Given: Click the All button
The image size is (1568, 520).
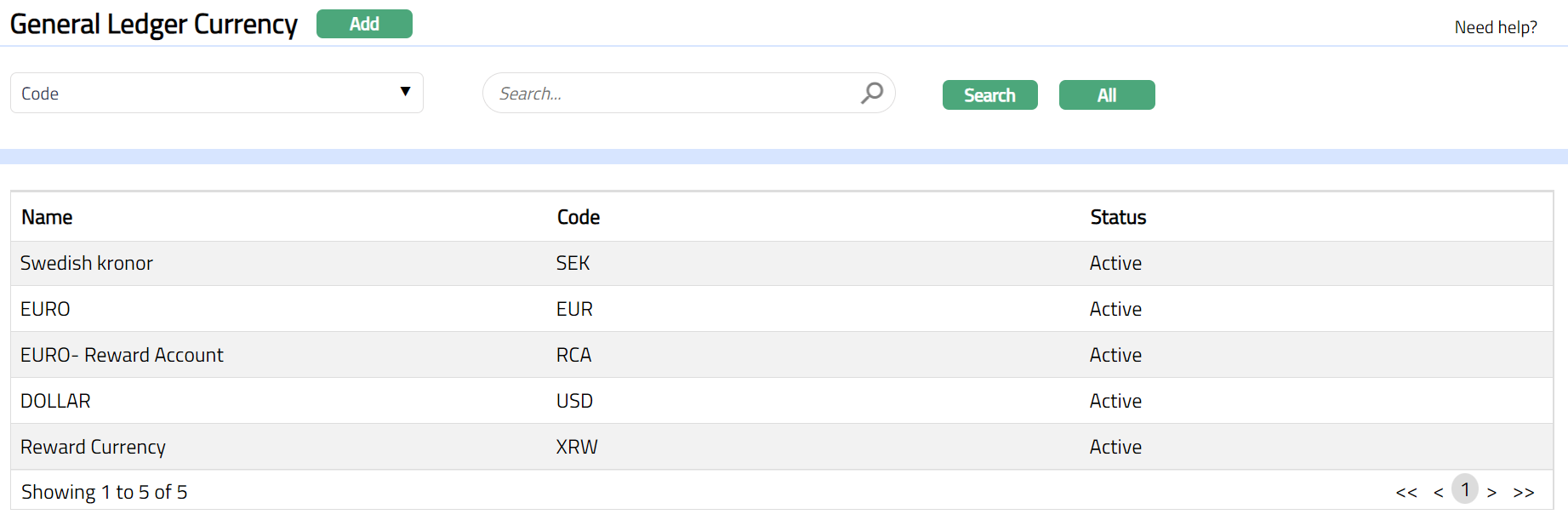Looking at the screenshot, I should point(1106,95).
